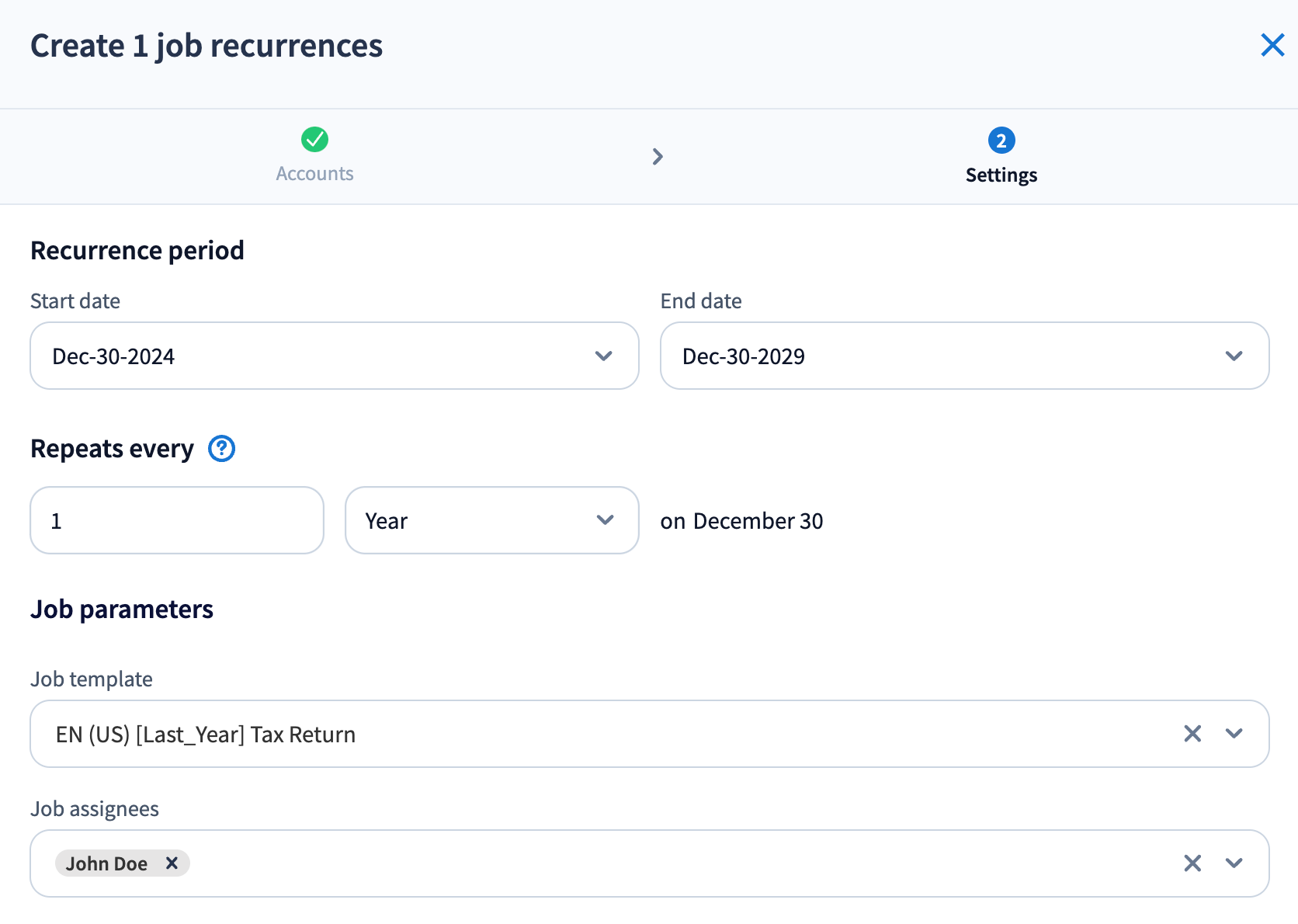Focus the repeat interval number field
The width and height of the screenshot is (1298, 924).
point(177,521)
